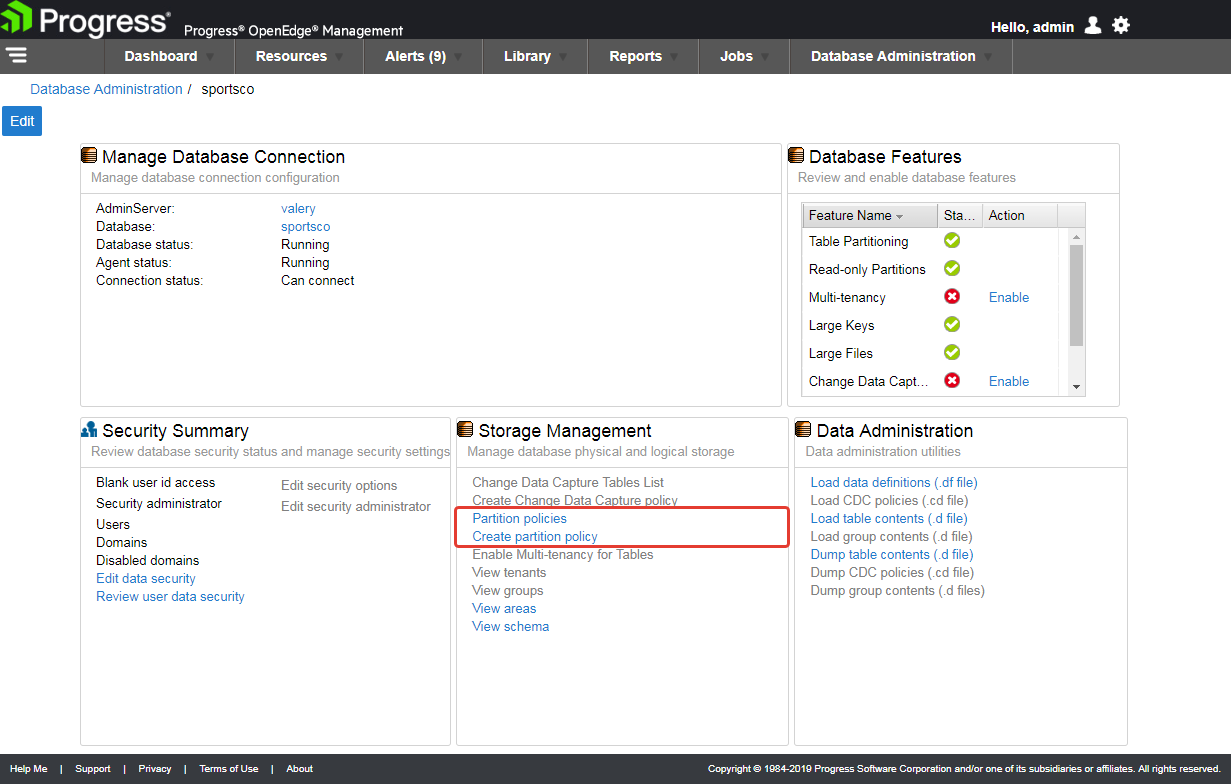Open the Support footer link
The height and width of the screenshot is (784, 1231).
click(x=93, y=769)
